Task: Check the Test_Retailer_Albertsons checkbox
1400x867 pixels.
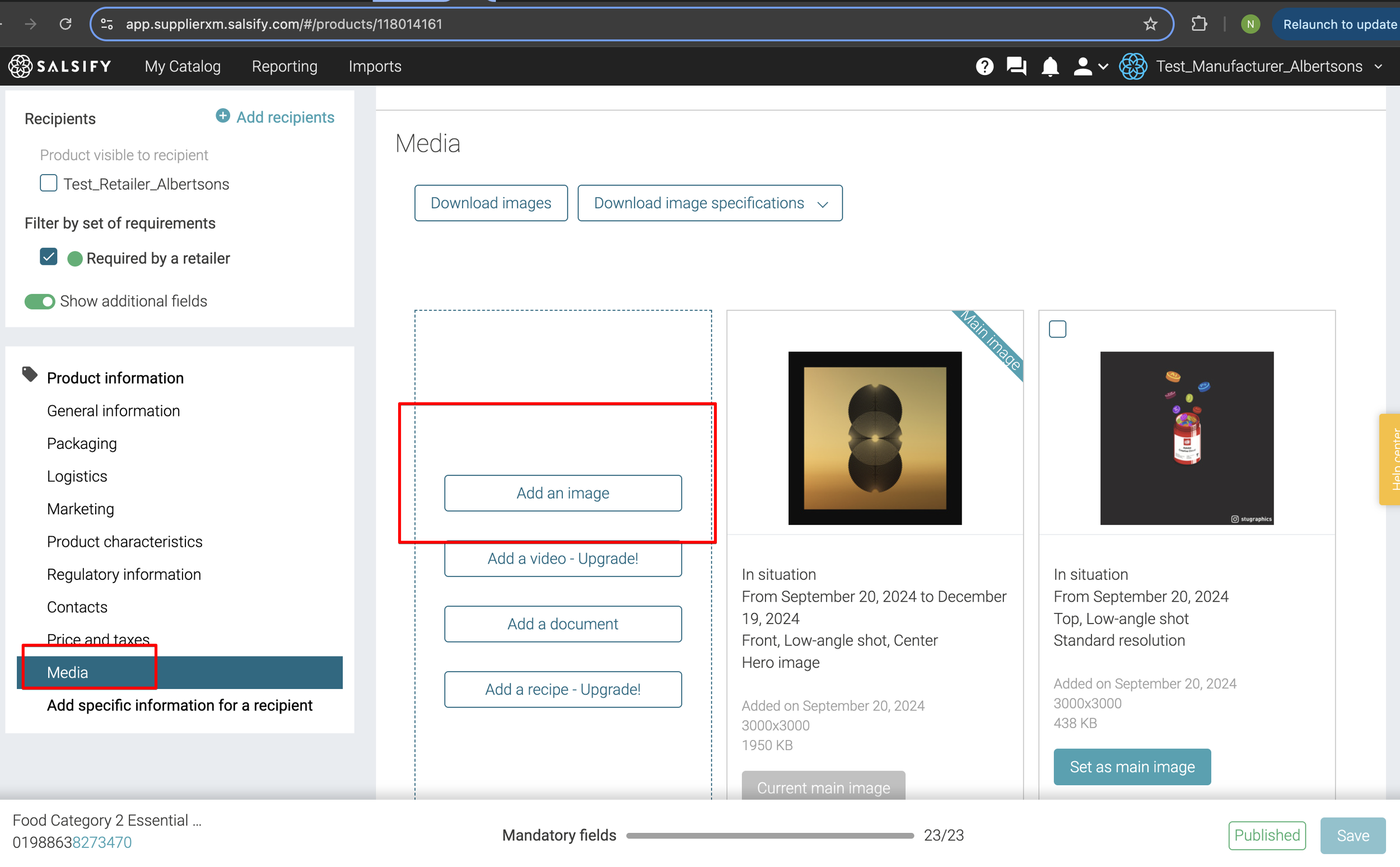Action: click(x=49, y=184)
